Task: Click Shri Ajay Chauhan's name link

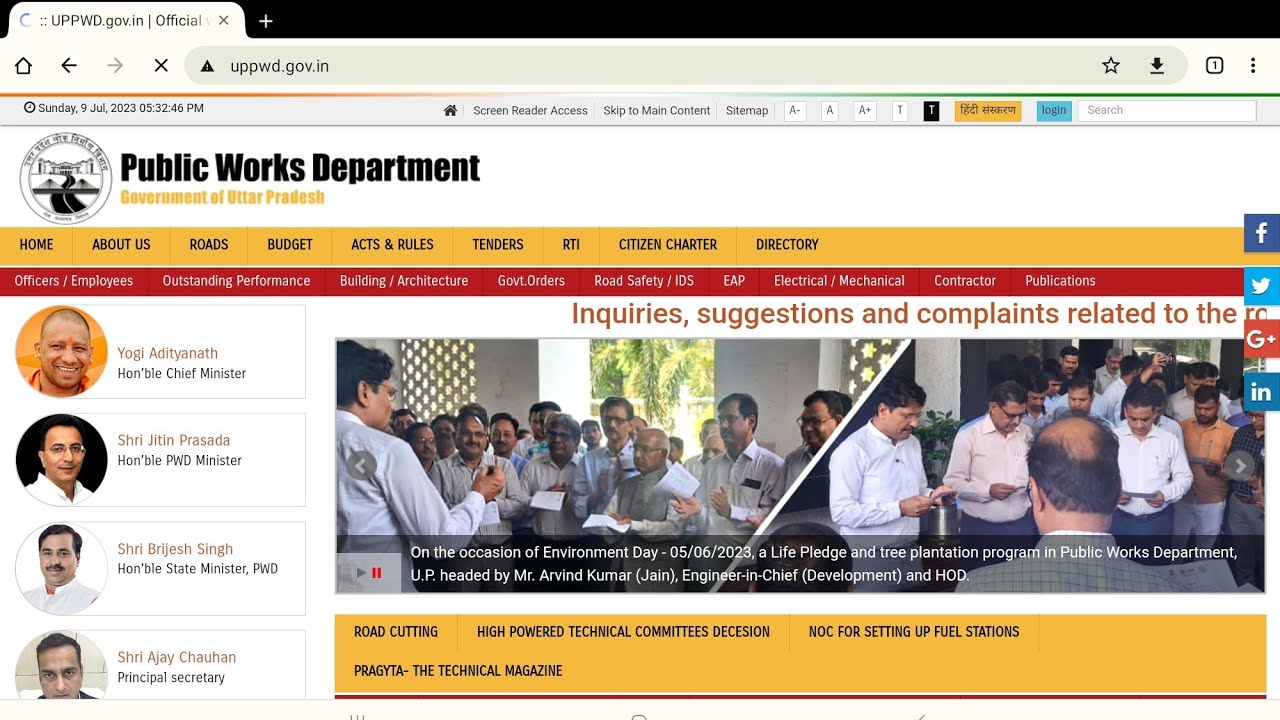Action: [x=177, y=657]
